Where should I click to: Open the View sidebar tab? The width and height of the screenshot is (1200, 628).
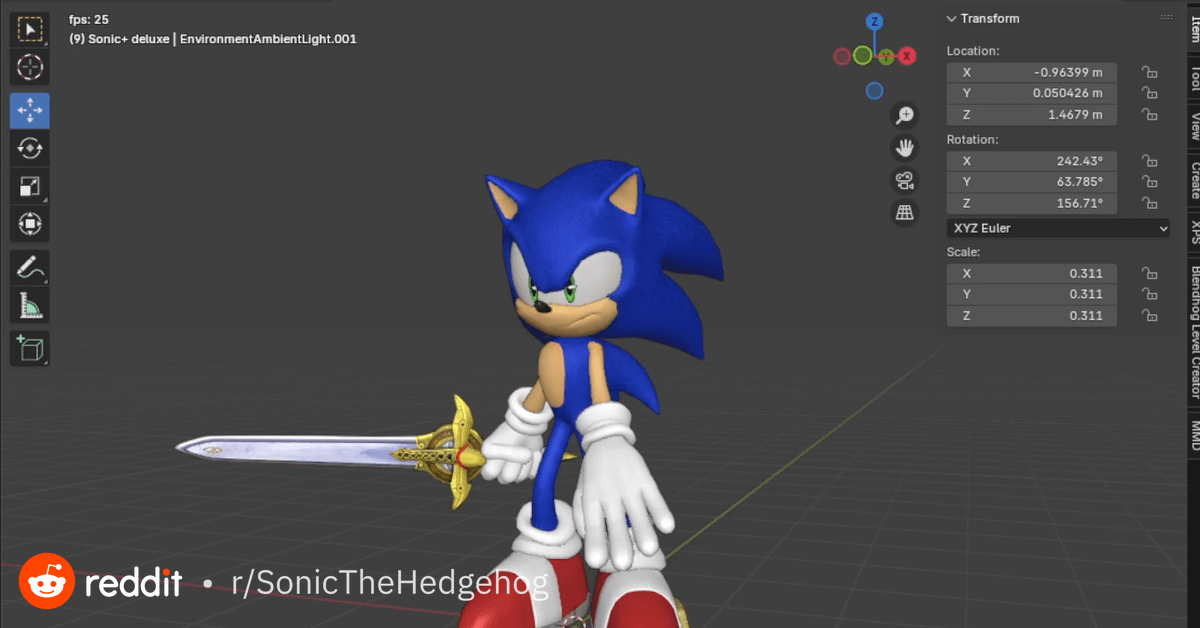(x=1194, y=126)
